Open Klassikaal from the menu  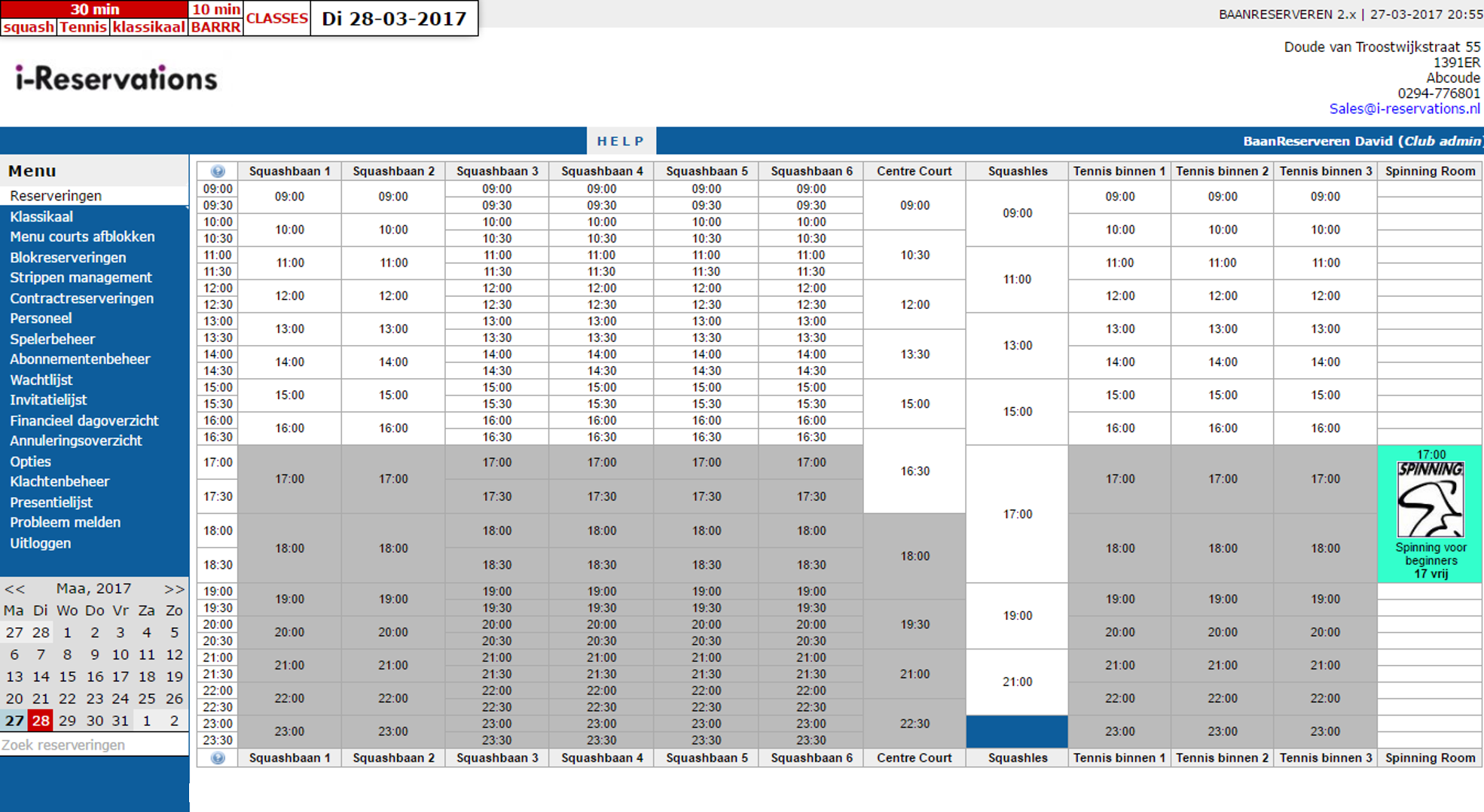tap(41, 217)
